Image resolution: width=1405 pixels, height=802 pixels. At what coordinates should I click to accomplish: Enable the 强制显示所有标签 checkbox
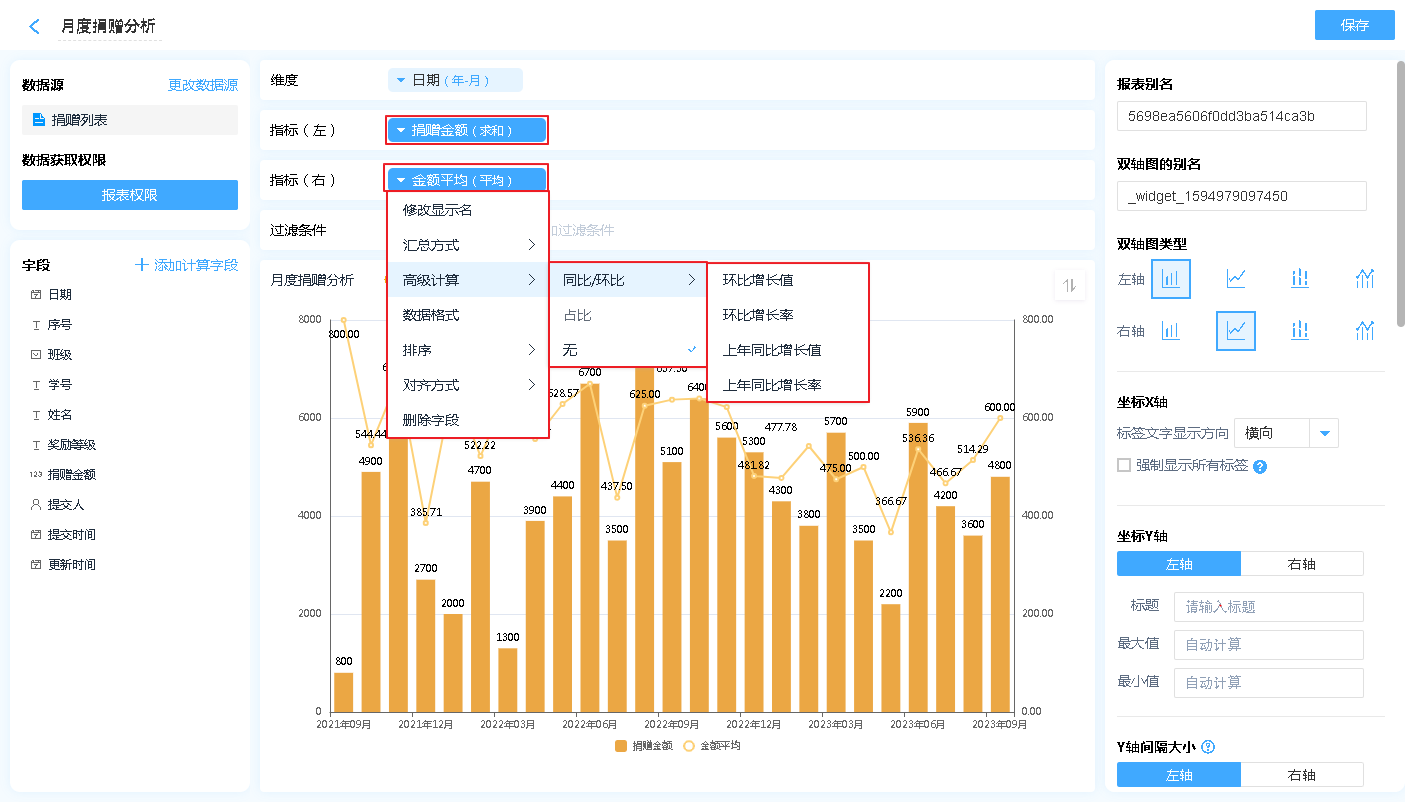(x=1124, y=465)
